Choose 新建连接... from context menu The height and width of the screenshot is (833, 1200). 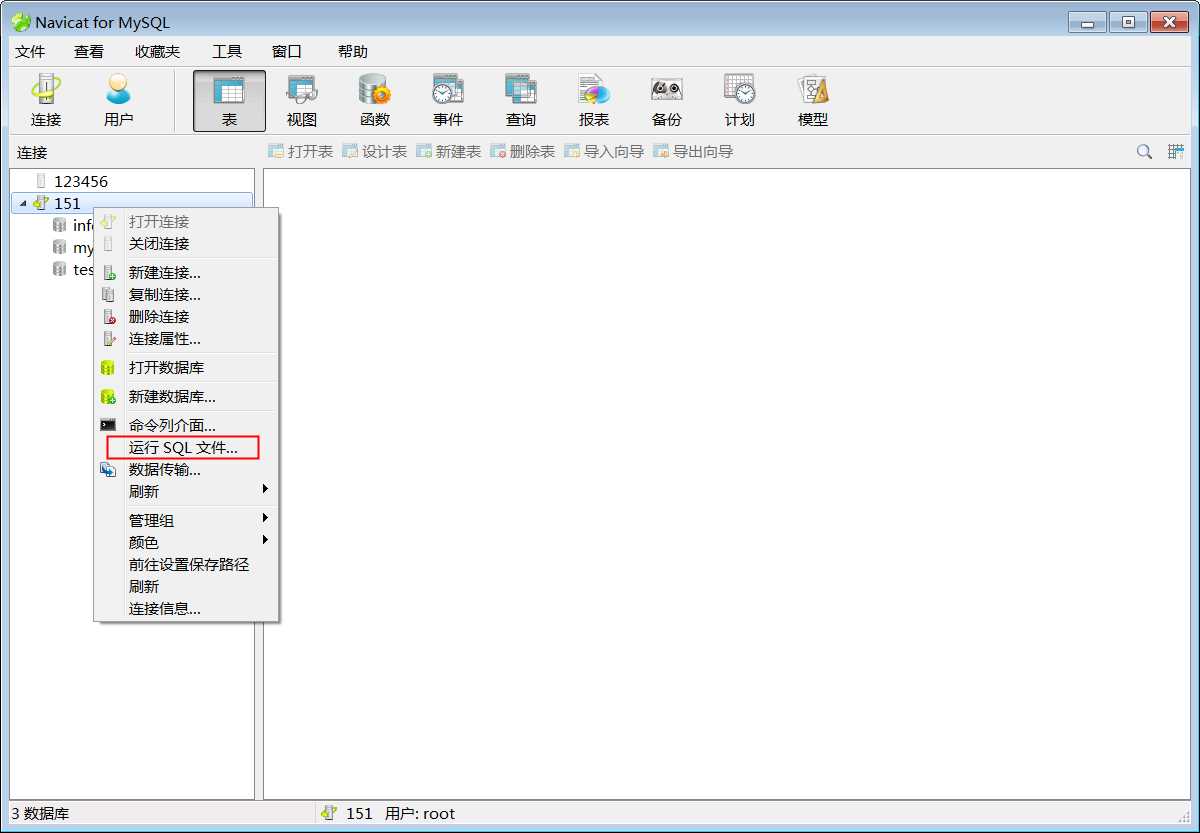point(186,273)
